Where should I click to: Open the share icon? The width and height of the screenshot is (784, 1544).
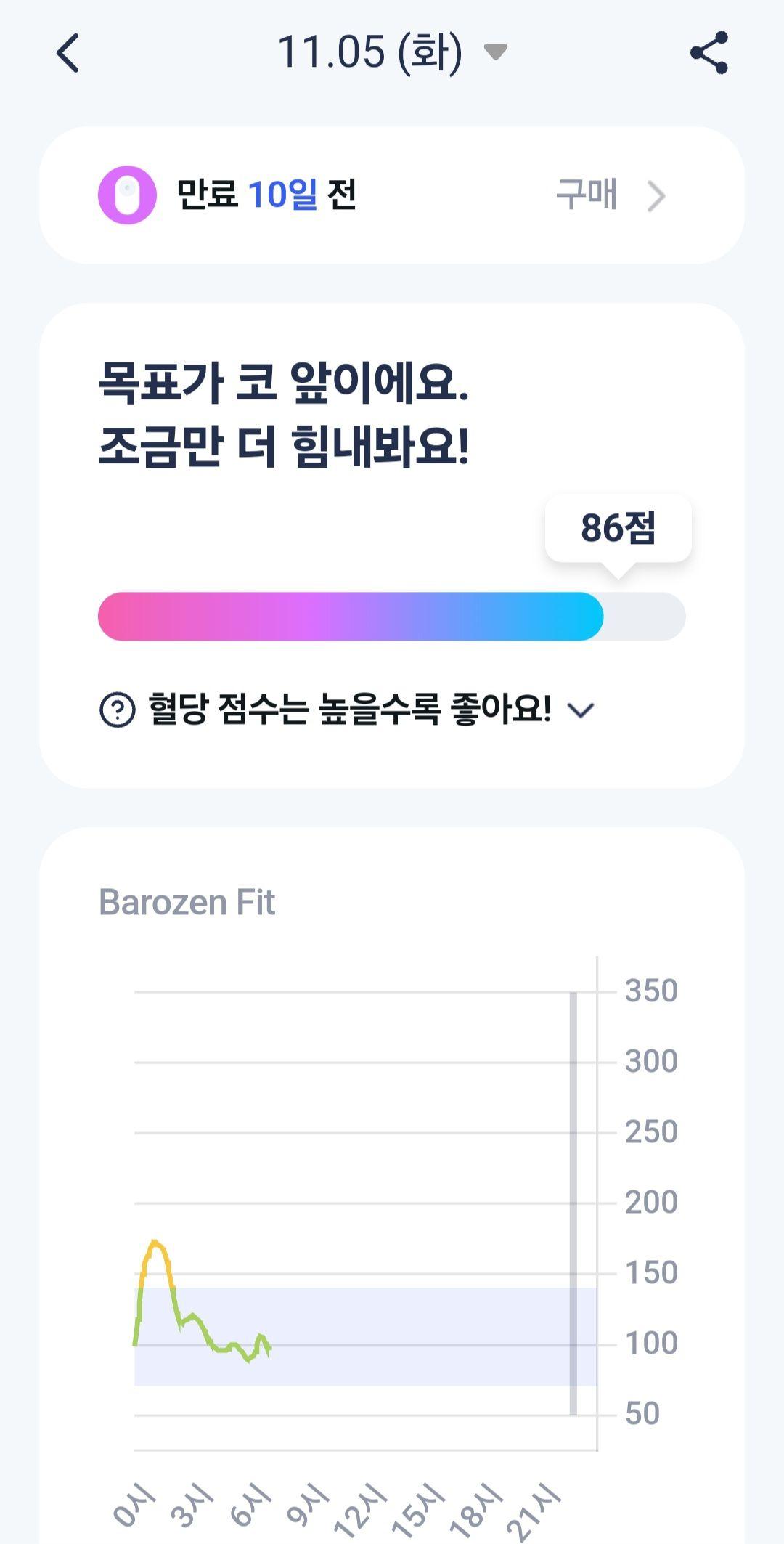[x=709, y=52]
